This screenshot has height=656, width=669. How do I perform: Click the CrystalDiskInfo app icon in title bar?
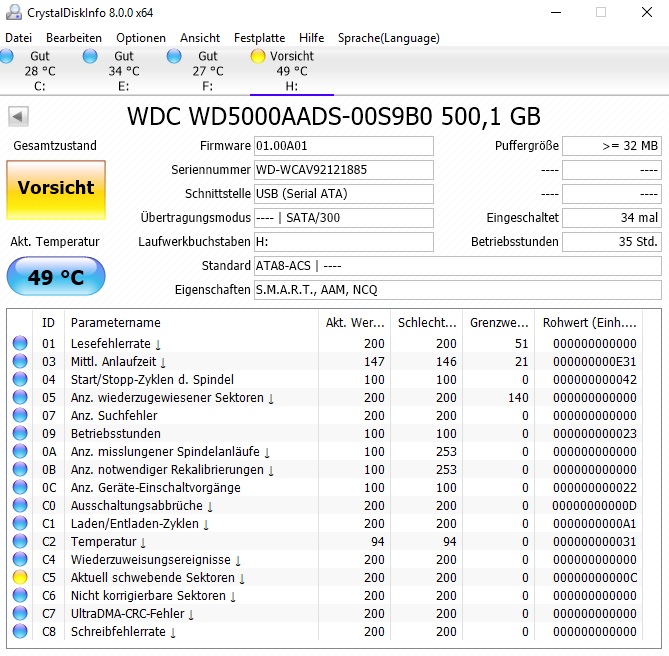click(x=14, y=12)
